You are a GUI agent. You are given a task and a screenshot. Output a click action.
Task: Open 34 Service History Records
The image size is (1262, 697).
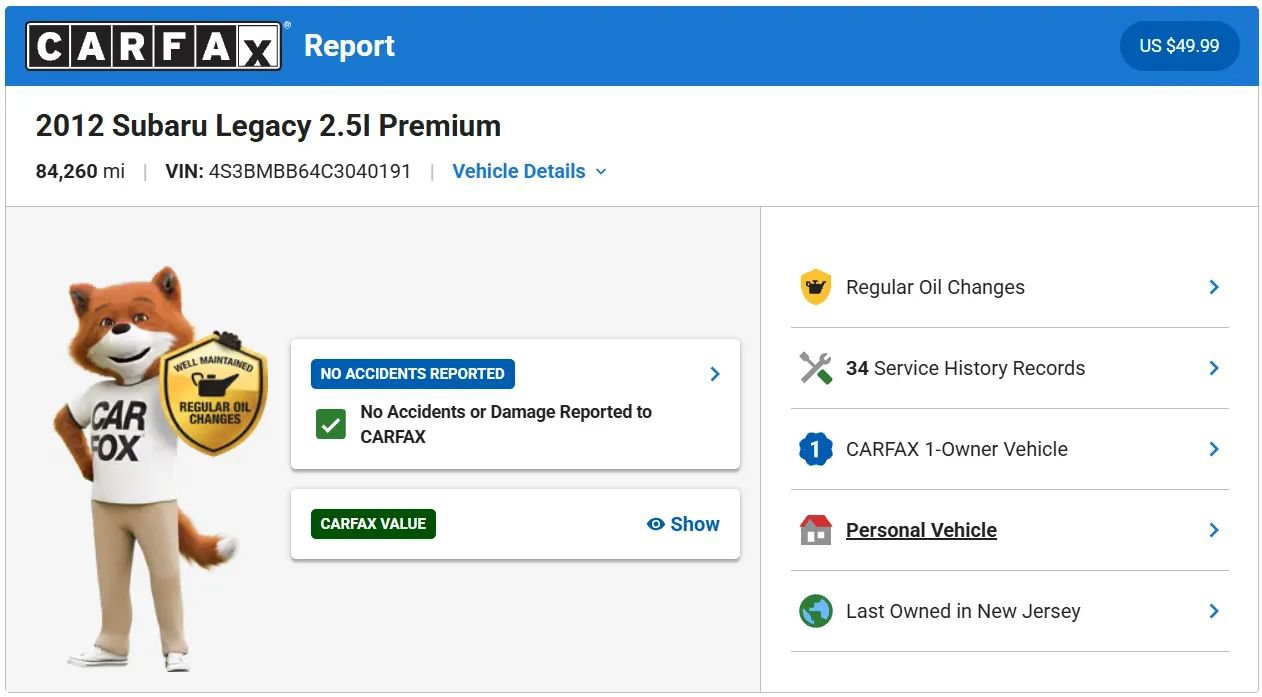coord(1010,368)
